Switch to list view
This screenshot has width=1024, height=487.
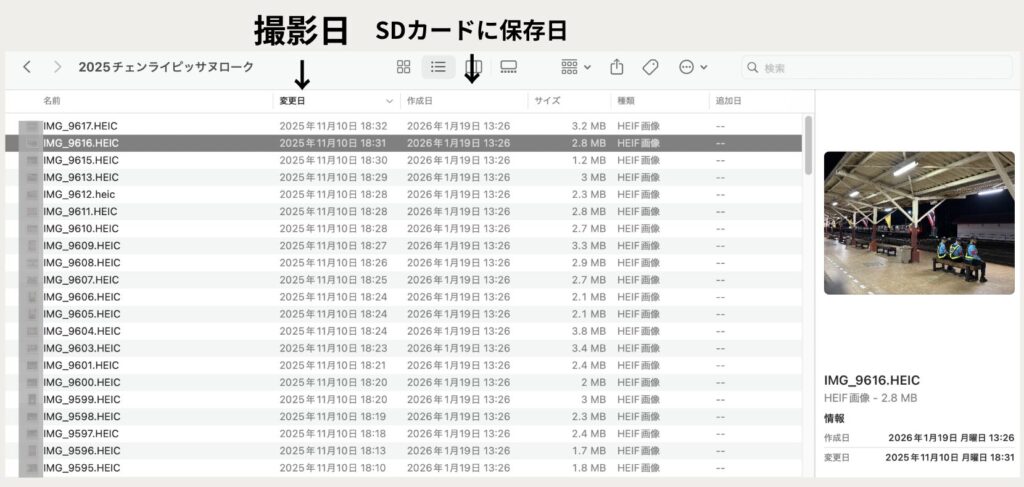tap(438, 67)
